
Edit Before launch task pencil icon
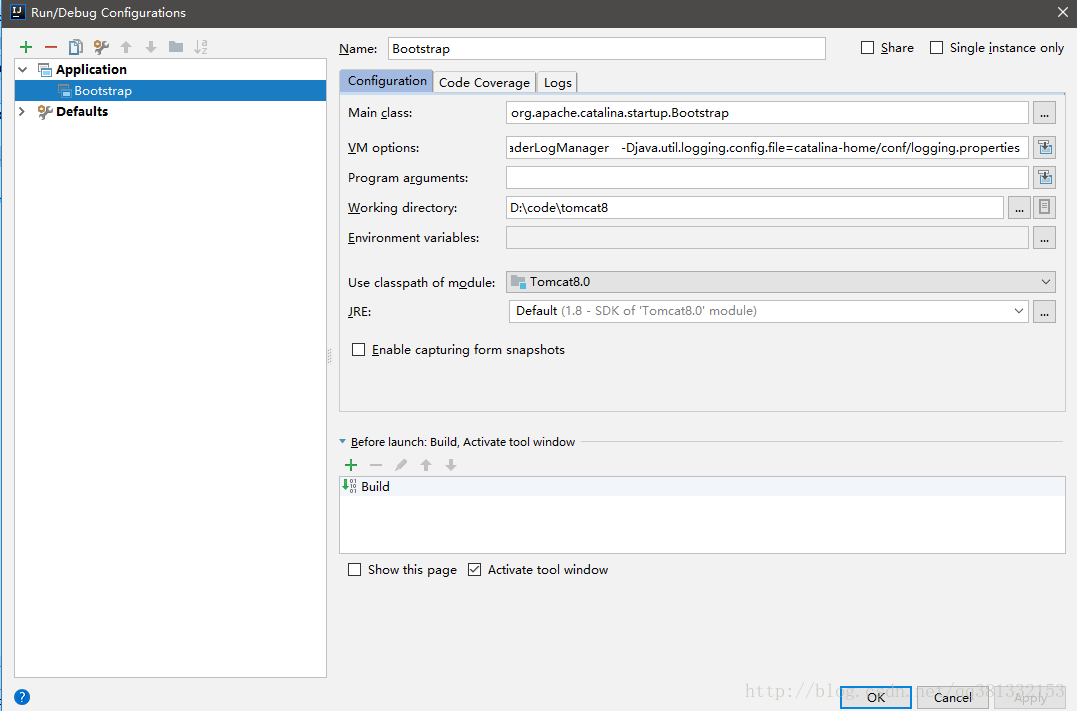401,465
